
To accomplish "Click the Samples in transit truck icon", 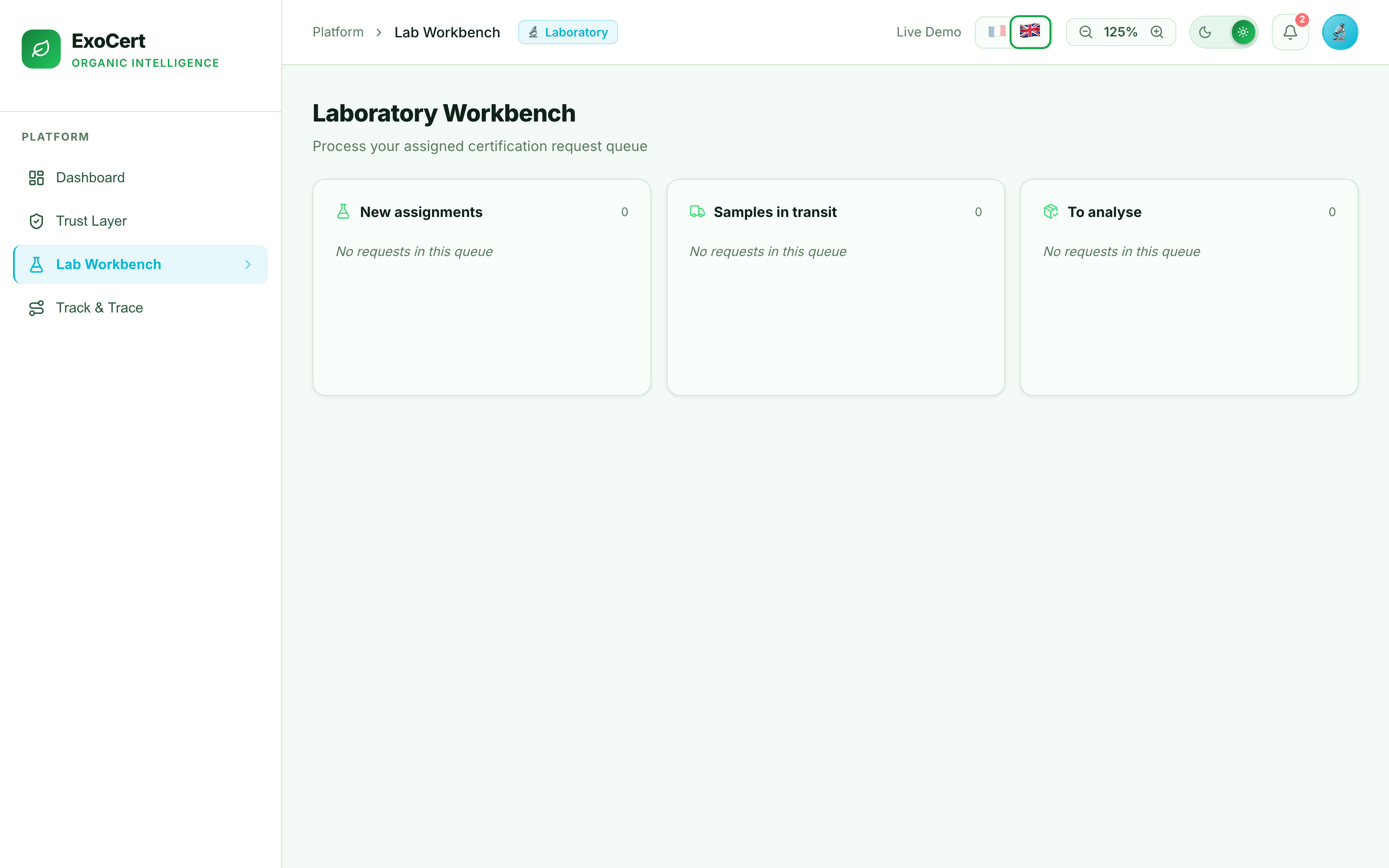I will pyautogui.click(x=698, y=212).
